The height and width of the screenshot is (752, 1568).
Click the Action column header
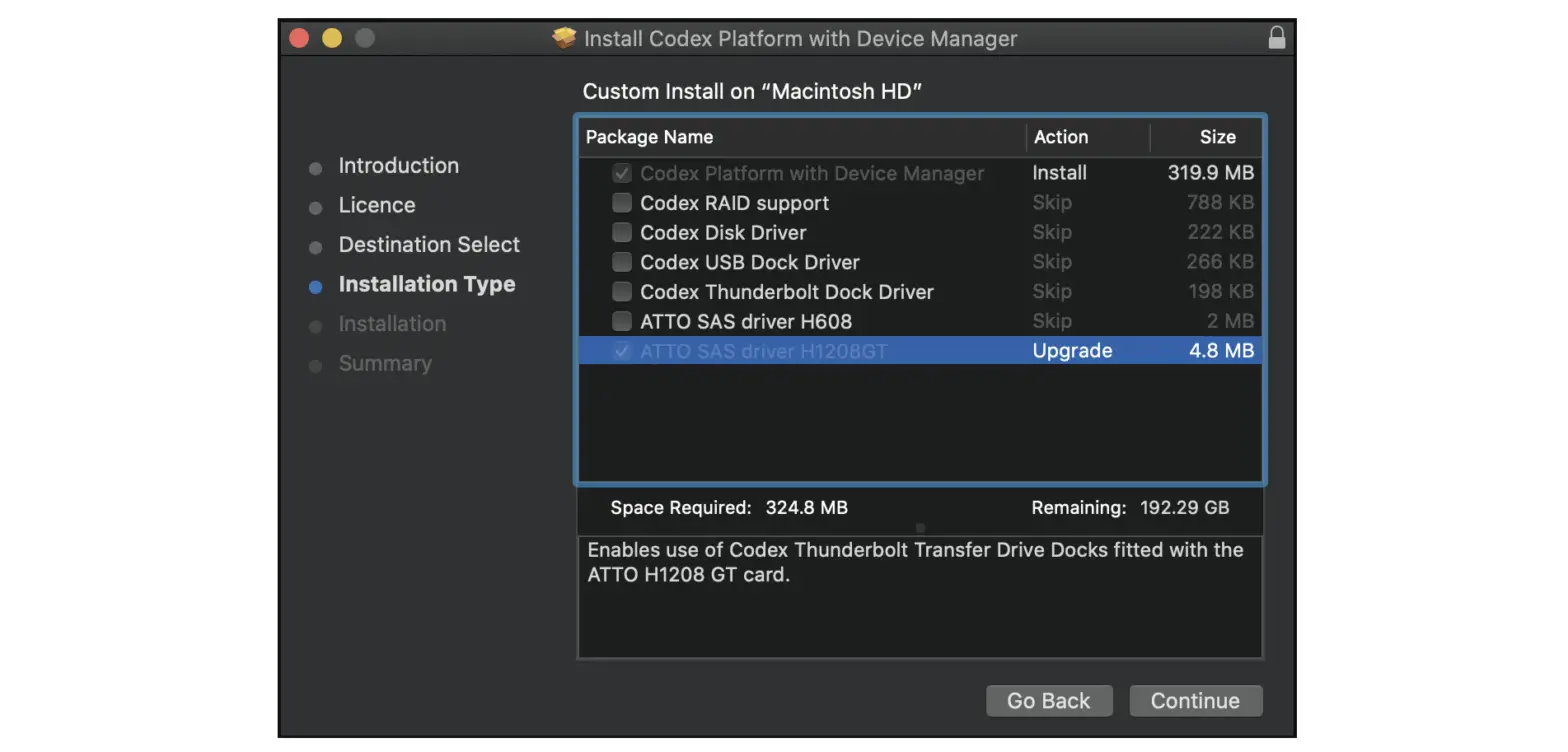pyautogui.click(x=1061, y=137)
